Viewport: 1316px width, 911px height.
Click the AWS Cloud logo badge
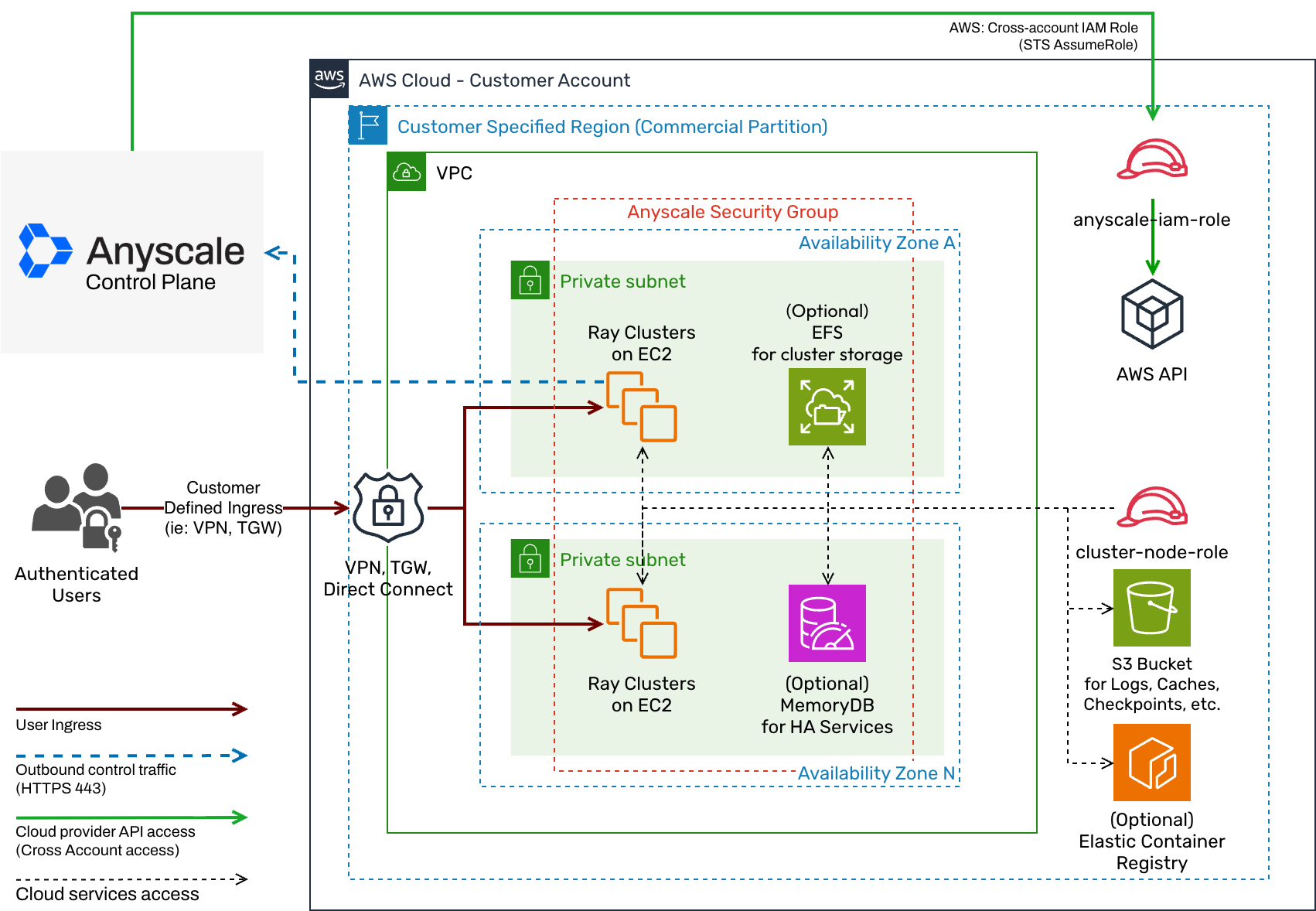click(329, 78)
